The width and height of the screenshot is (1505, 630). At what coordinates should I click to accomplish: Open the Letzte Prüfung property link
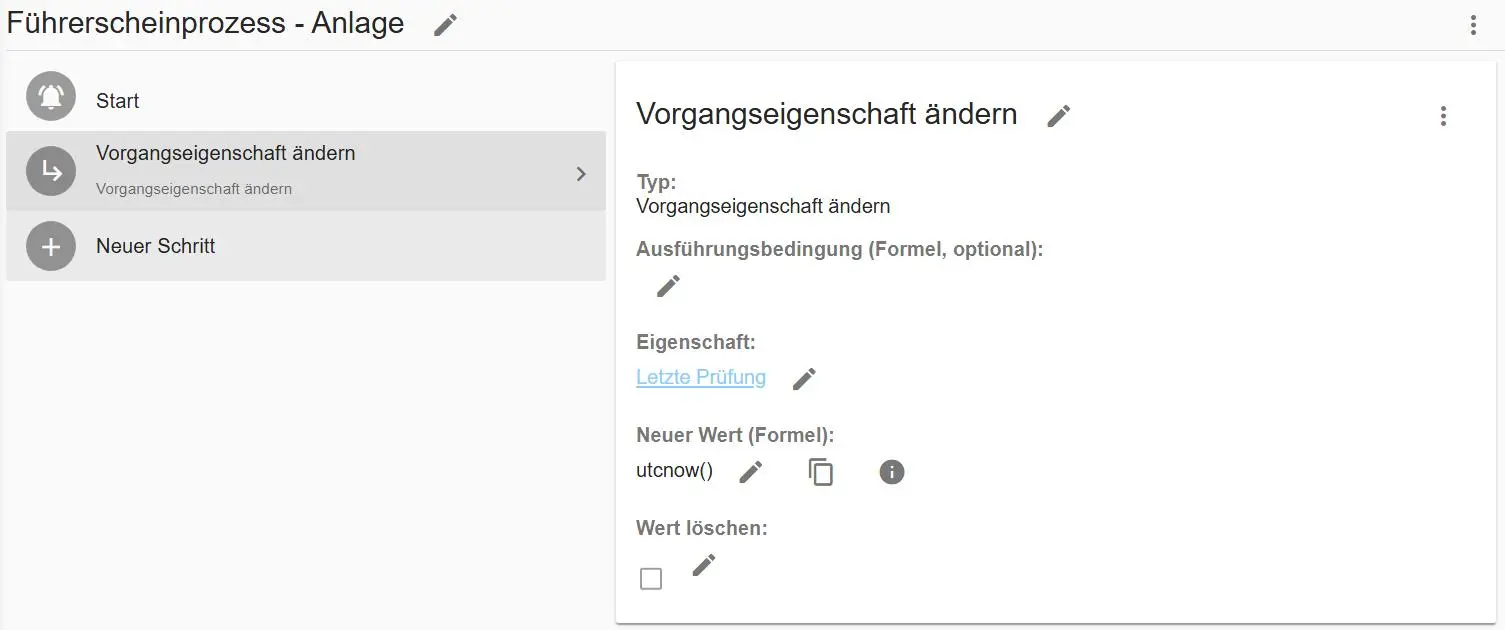pyautogui.click(x=701, y=377)
